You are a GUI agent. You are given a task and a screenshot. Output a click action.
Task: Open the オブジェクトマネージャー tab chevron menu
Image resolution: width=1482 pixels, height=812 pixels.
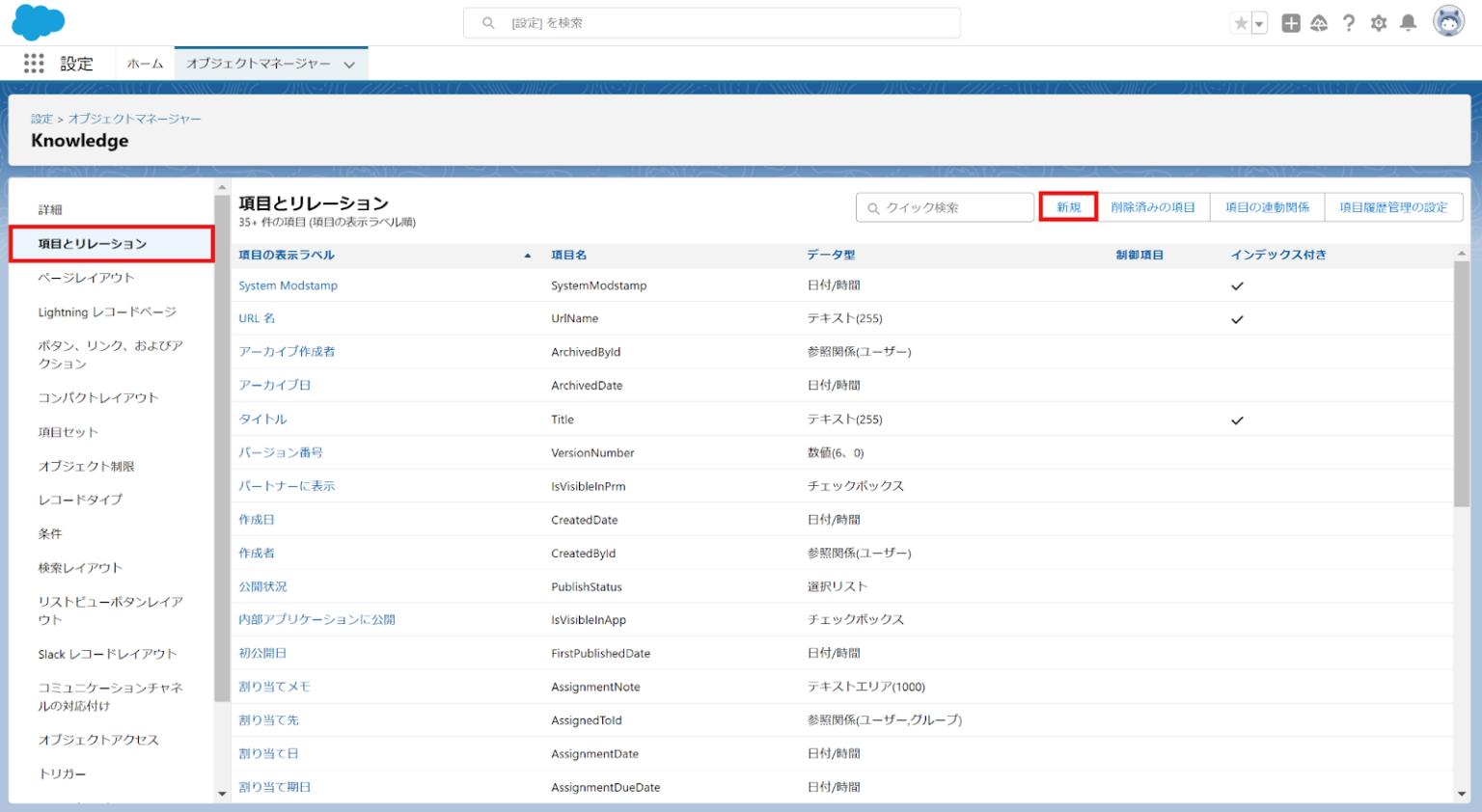click(349, 63)
